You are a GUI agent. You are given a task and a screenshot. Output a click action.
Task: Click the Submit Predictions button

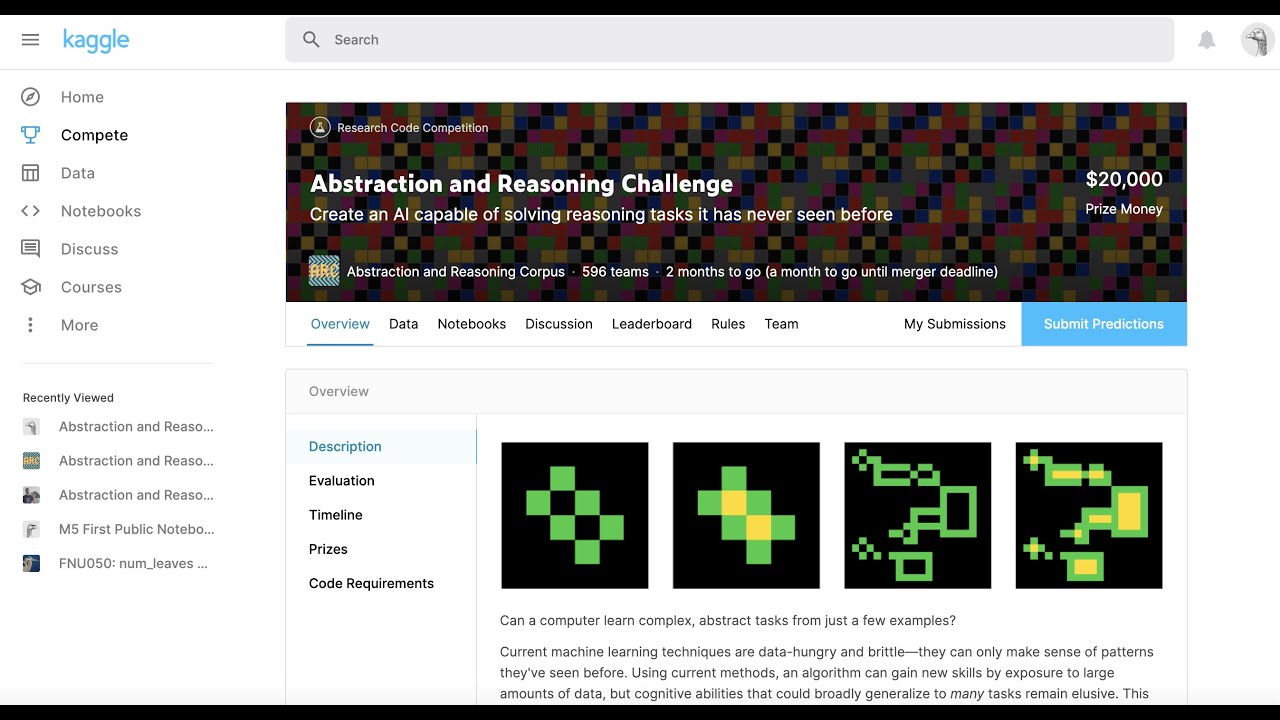click(1104, 324)
